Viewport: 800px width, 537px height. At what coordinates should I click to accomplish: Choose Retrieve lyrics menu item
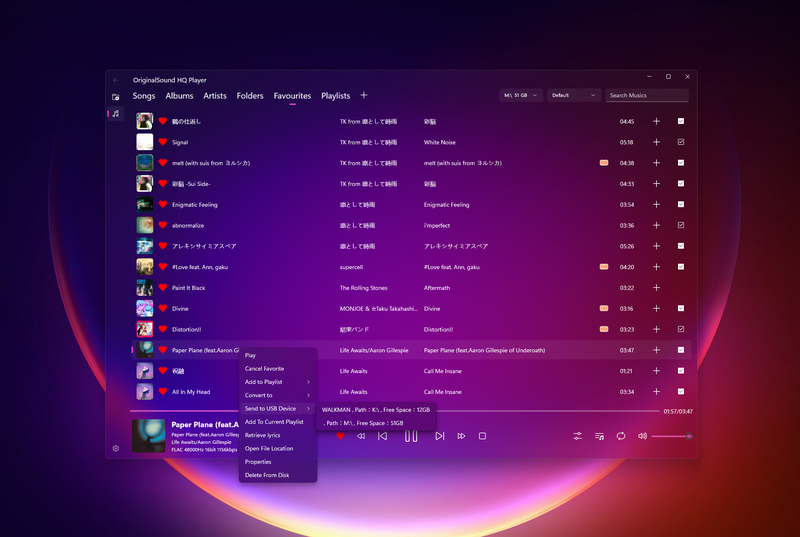[278, 435]
